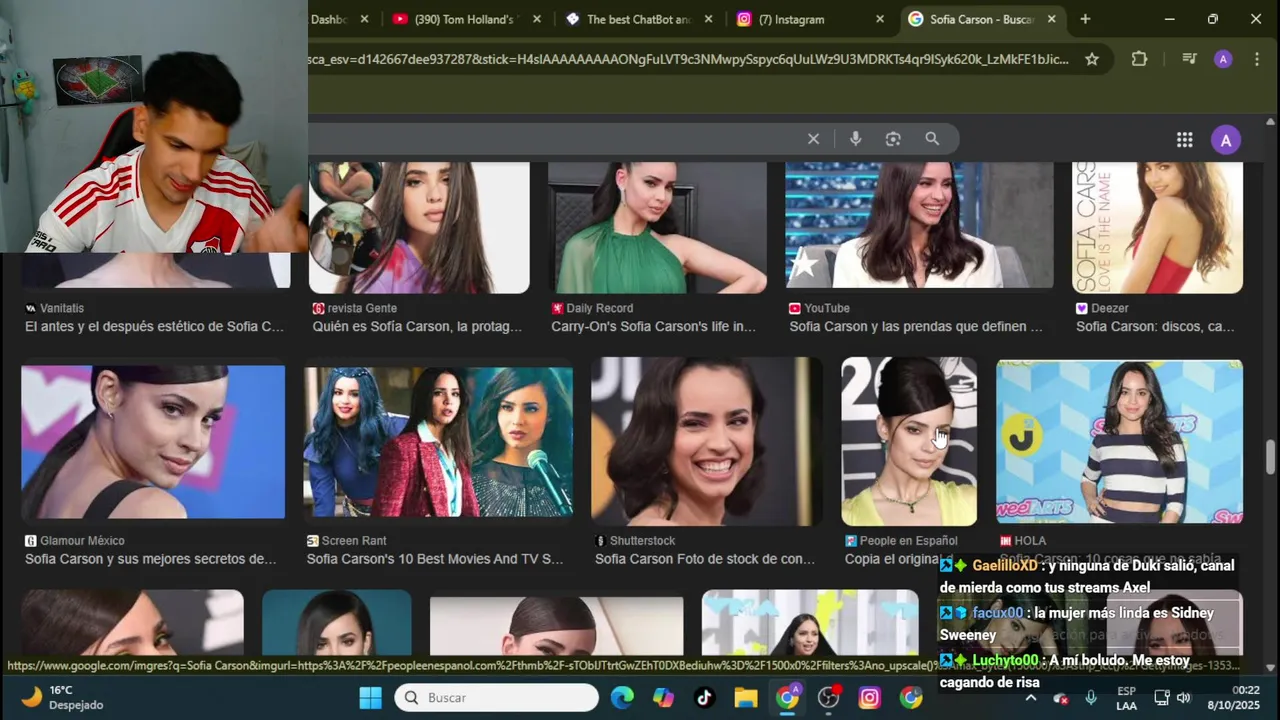The image size is (1280, 720).
Task: Open the Shutterstock smiling photo thumbnail
Action: pyautogui.click(x=707, y=441)
